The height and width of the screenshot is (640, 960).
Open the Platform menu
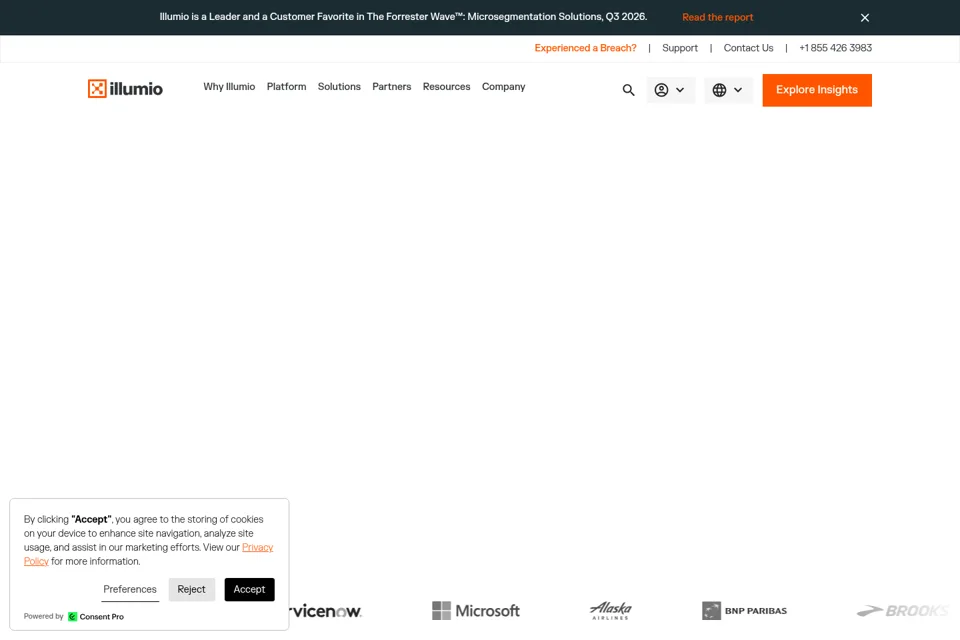pyautogui.click(x=286, y=87)
